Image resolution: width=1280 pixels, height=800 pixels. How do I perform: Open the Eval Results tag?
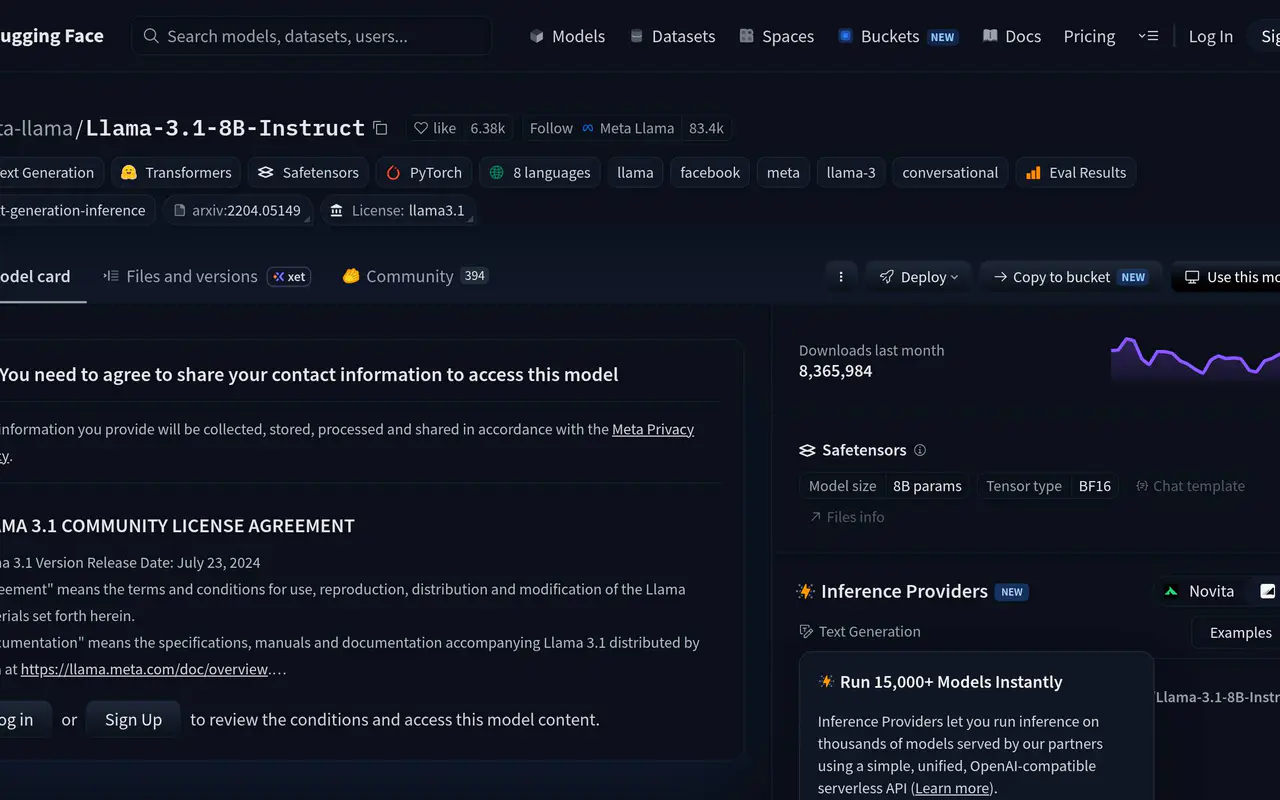(x=1076, y=172)
